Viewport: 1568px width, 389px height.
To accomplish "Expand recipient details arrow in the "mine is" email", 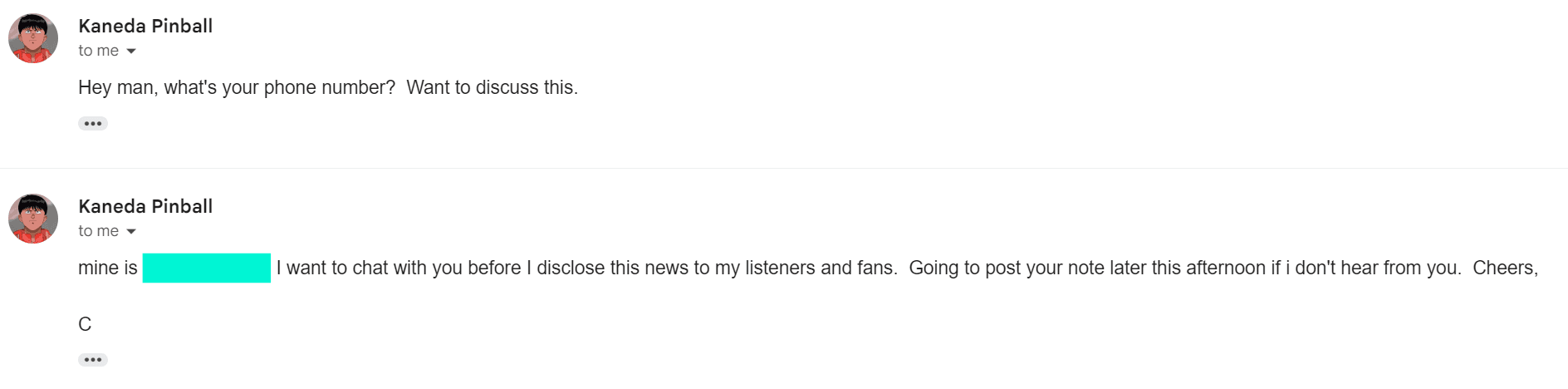I will [131, 232].
